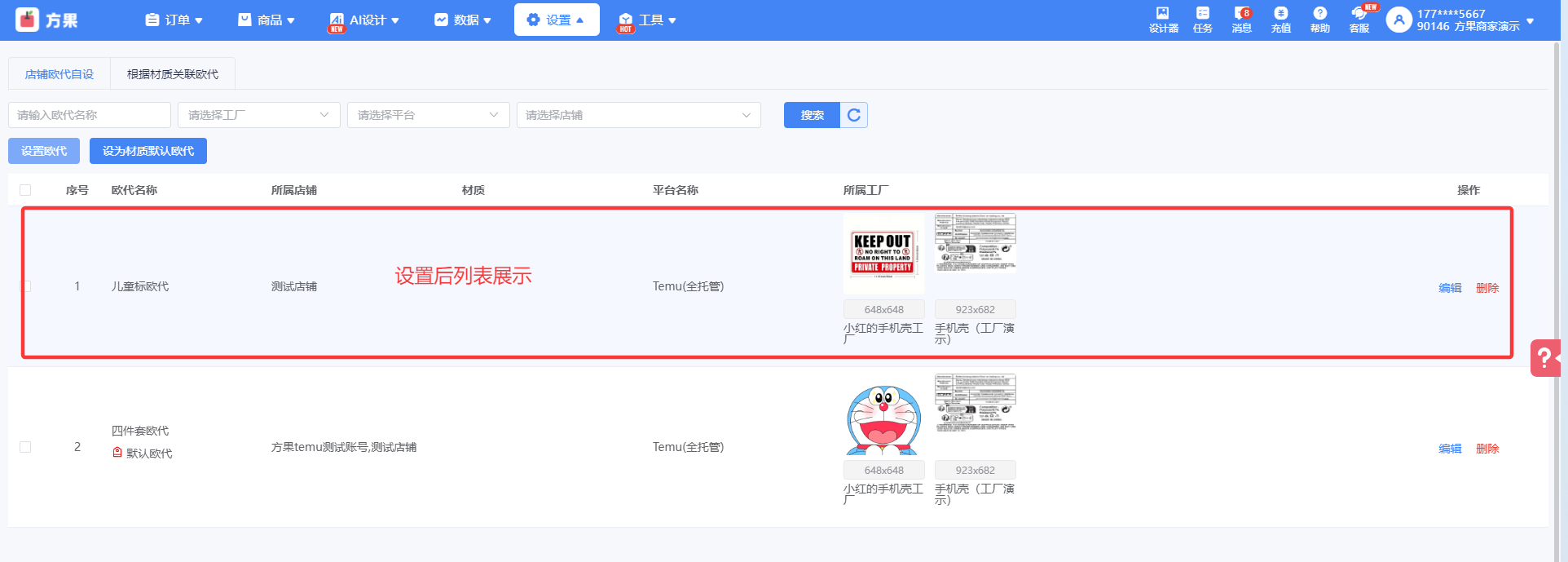Viewport: 1568px width, 562px height.
Task: Open the 任务 tasks icon
Action: point(1202,20)
